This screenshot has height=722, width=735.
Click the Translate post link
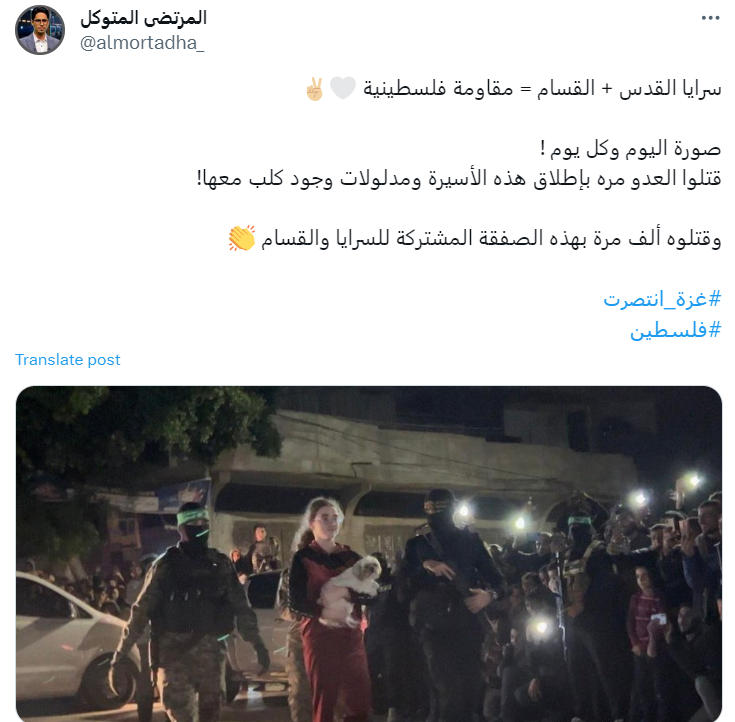click(x=68, y=360)
